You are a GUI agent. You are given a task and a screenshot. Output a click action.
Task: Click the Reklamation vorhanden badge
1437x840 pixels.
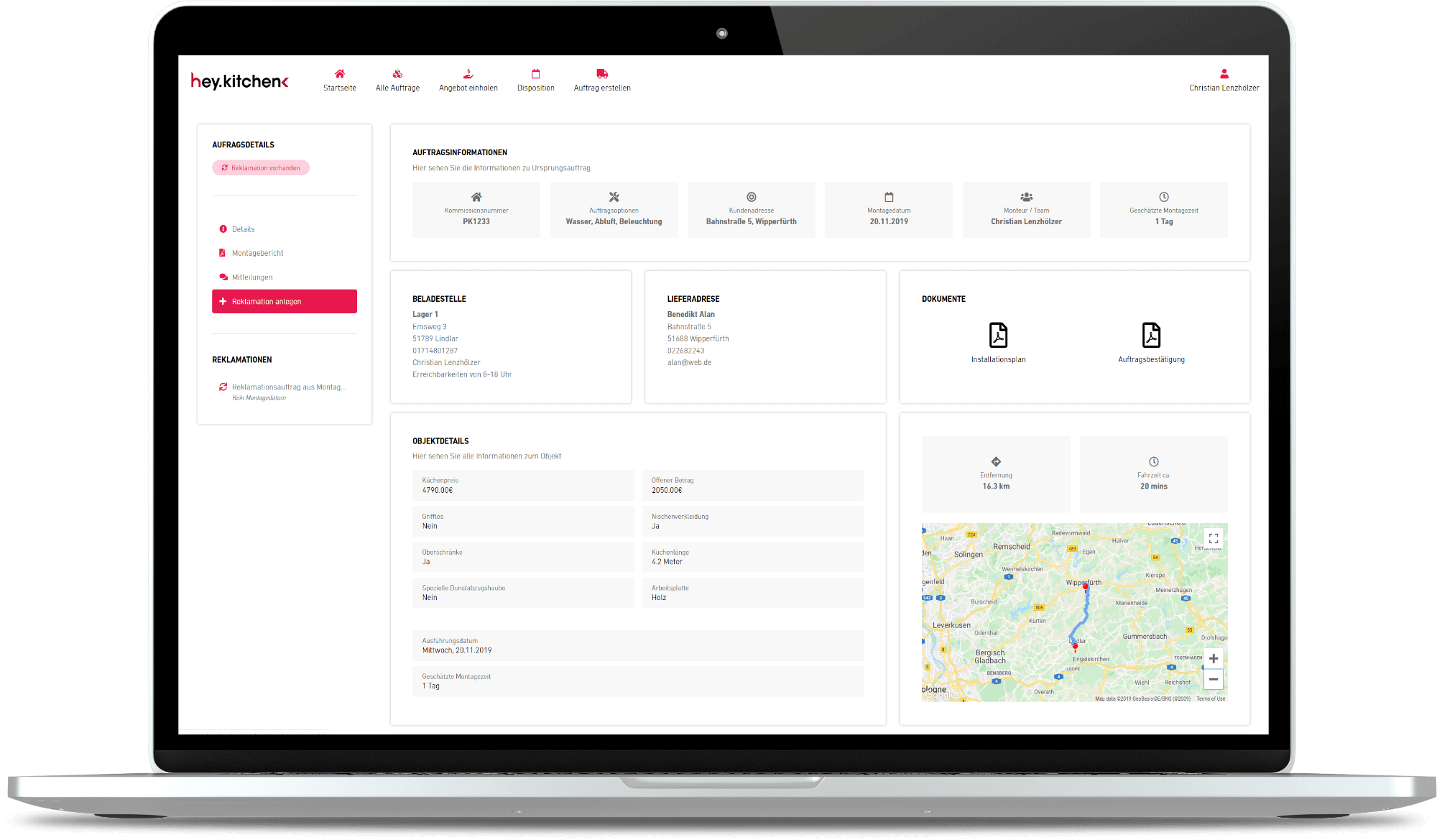pyautogui.click(x=261, y=168)
